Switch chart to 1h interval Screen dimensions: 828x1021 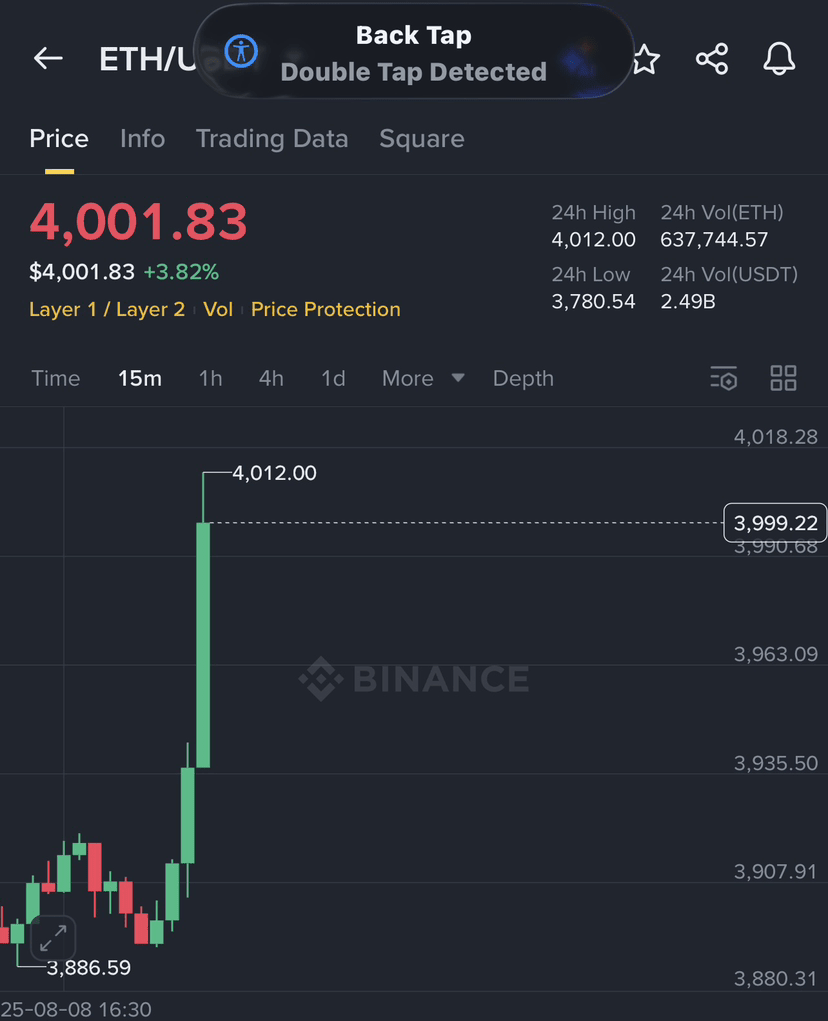(210, 378)
